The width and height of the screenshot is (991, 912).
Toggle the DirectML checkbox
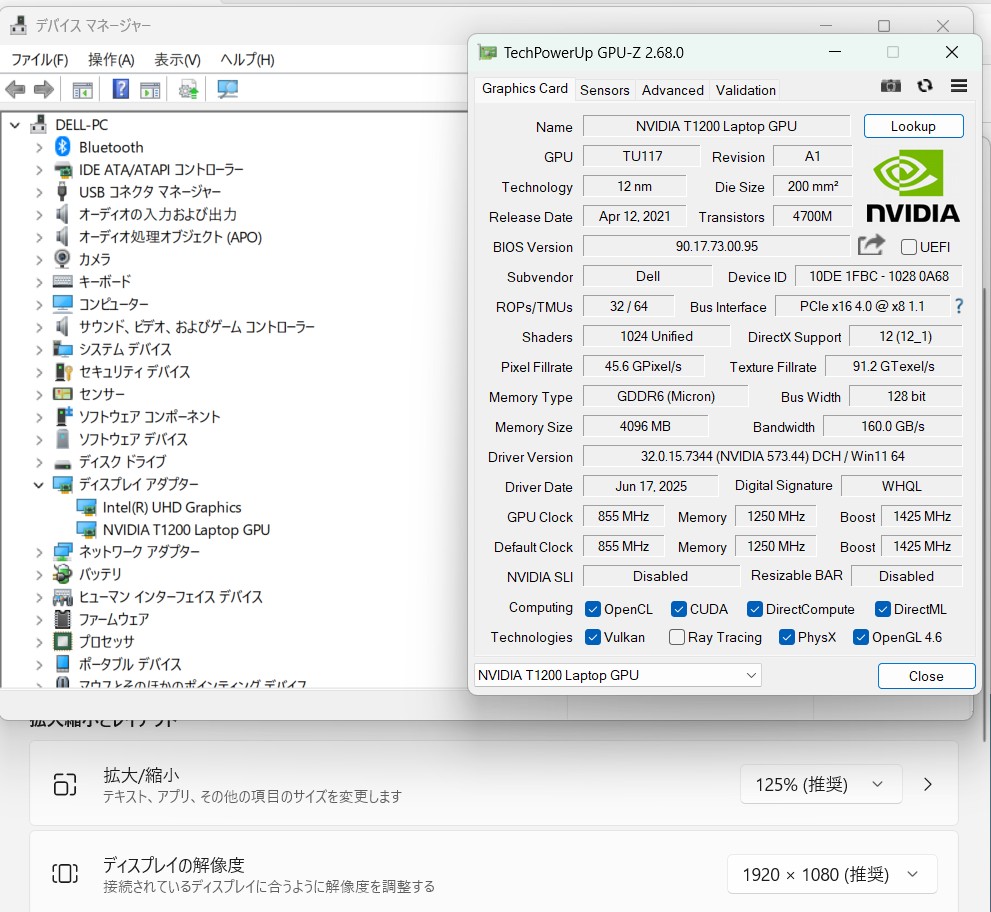click(x=882, y=609)
